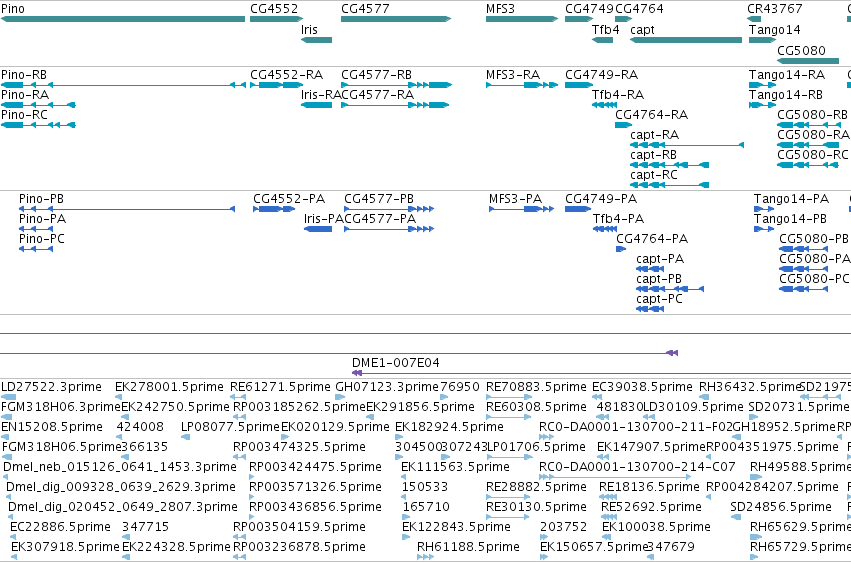Click the CG4749 gene label
851x562 pixels.
[x=589, y=9]
